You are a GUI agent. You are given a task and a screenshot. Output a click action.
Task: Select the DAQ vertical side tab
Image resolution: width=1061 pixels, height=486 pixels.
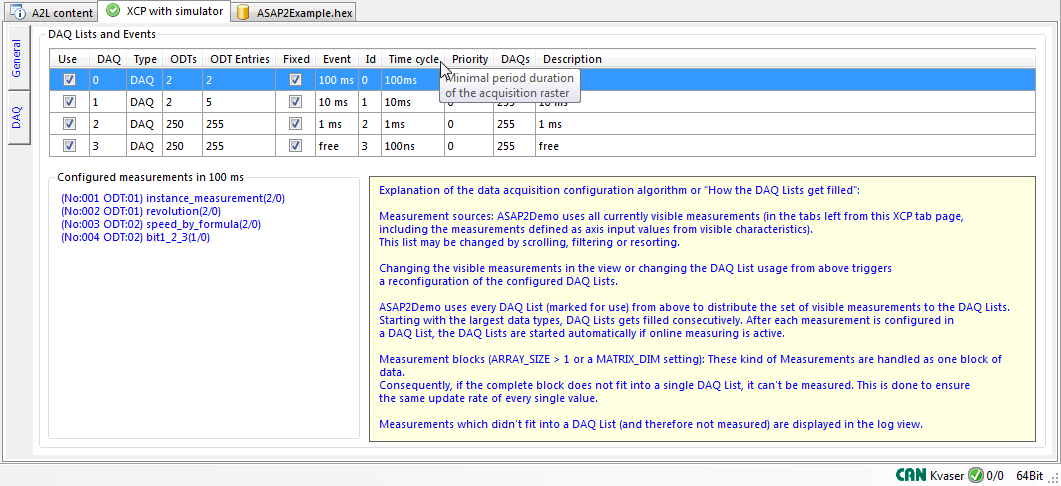coord(17,118)
